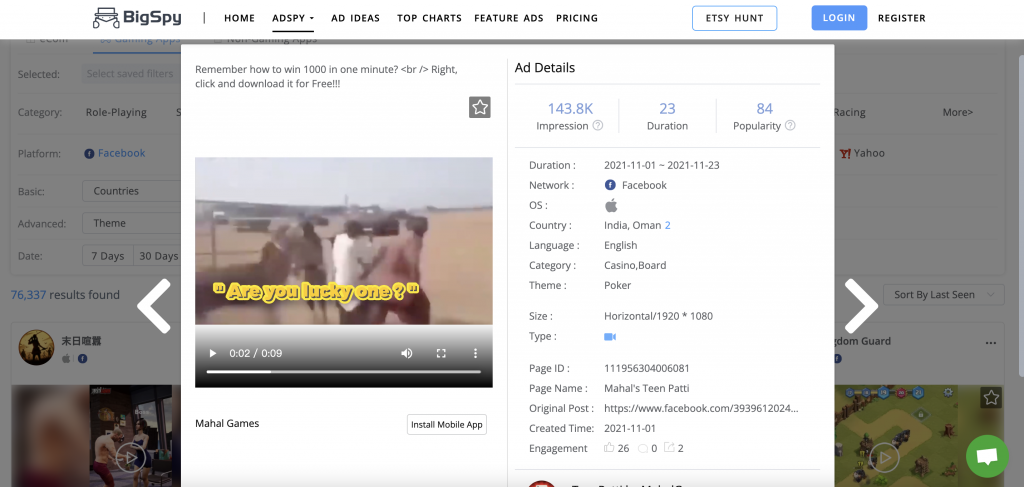1024x487 pixels.
Task: Open the original Facebook post link
Action: pos(701,408)
